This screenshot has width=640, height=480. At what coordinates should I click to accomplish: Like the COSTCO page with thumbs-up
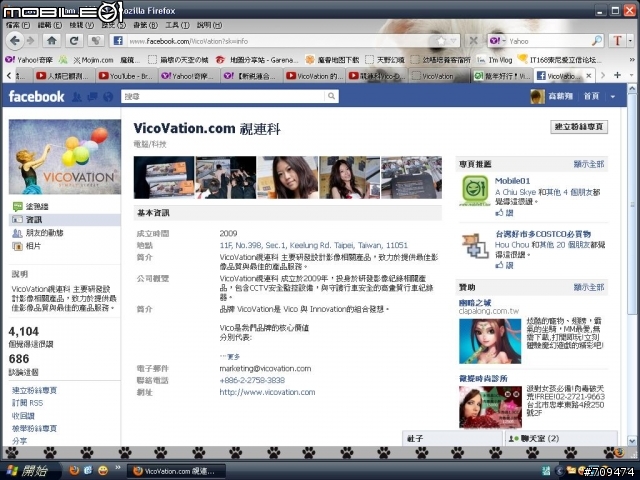pyautogui.click(x=500, y=265)
